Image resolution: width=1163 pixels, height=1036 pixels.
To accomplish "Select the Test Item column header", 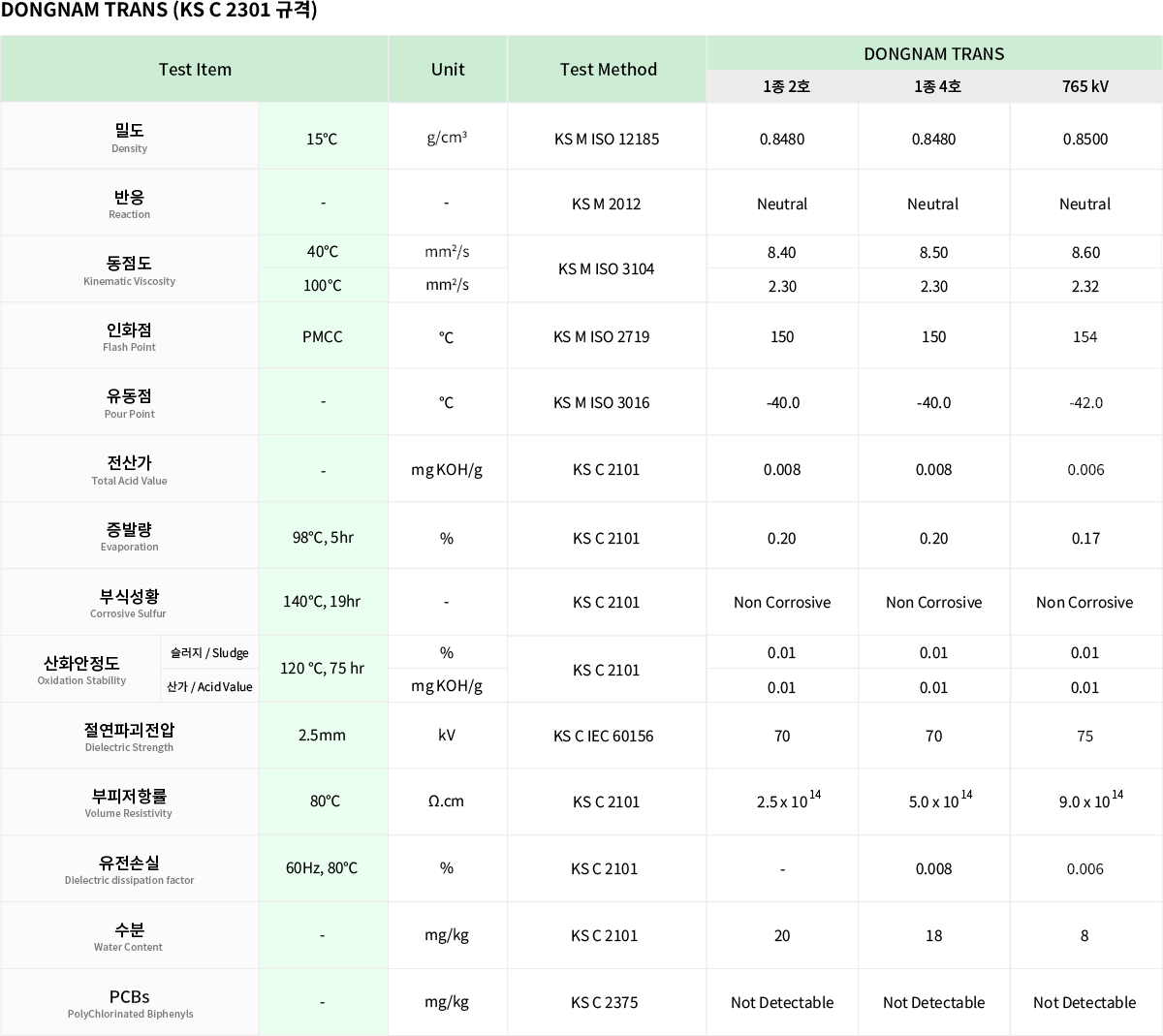I will pos(195,70).
